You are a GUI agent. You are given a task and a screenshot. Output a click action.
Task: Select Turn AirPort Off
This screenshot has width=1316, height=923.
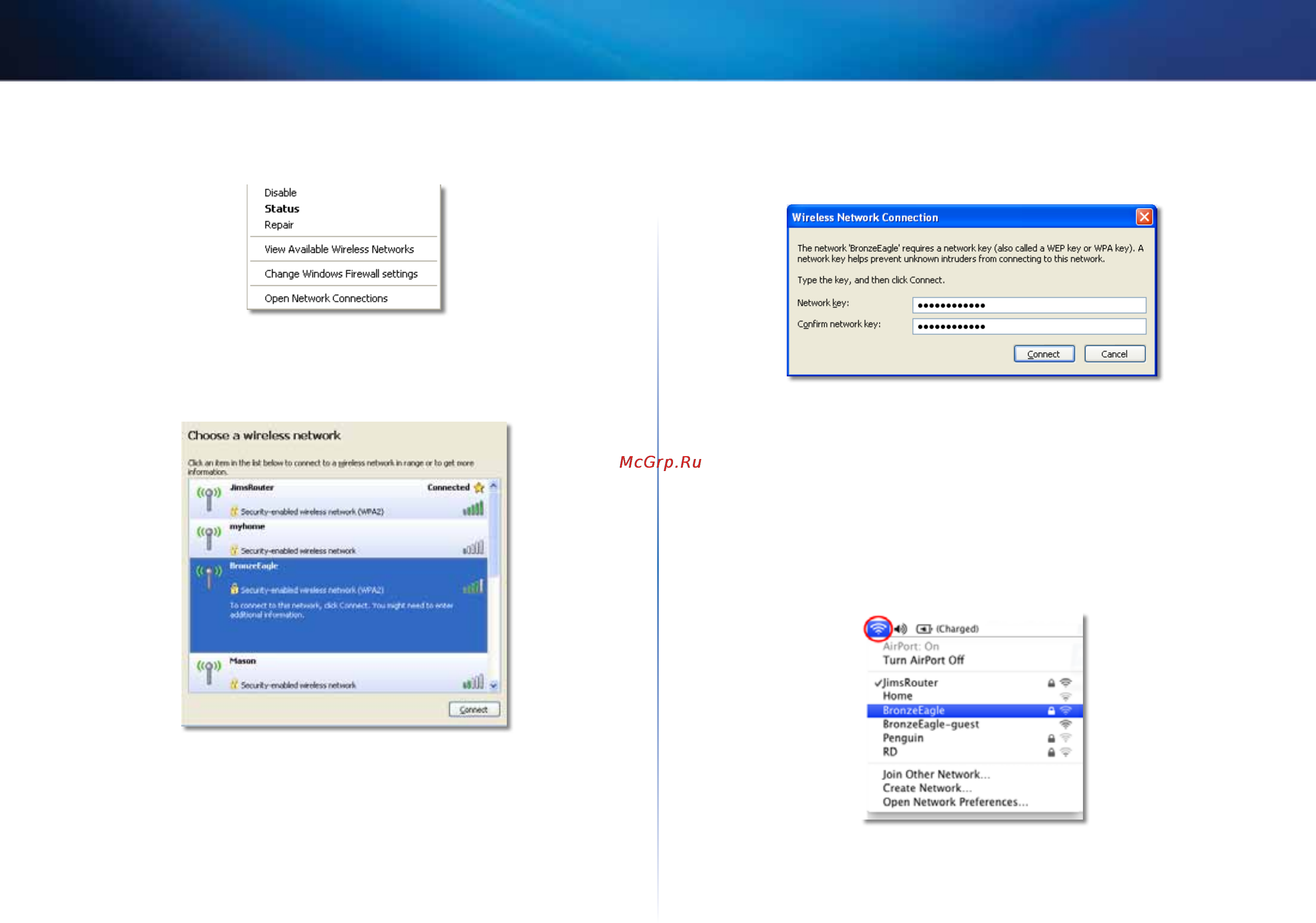923,660
